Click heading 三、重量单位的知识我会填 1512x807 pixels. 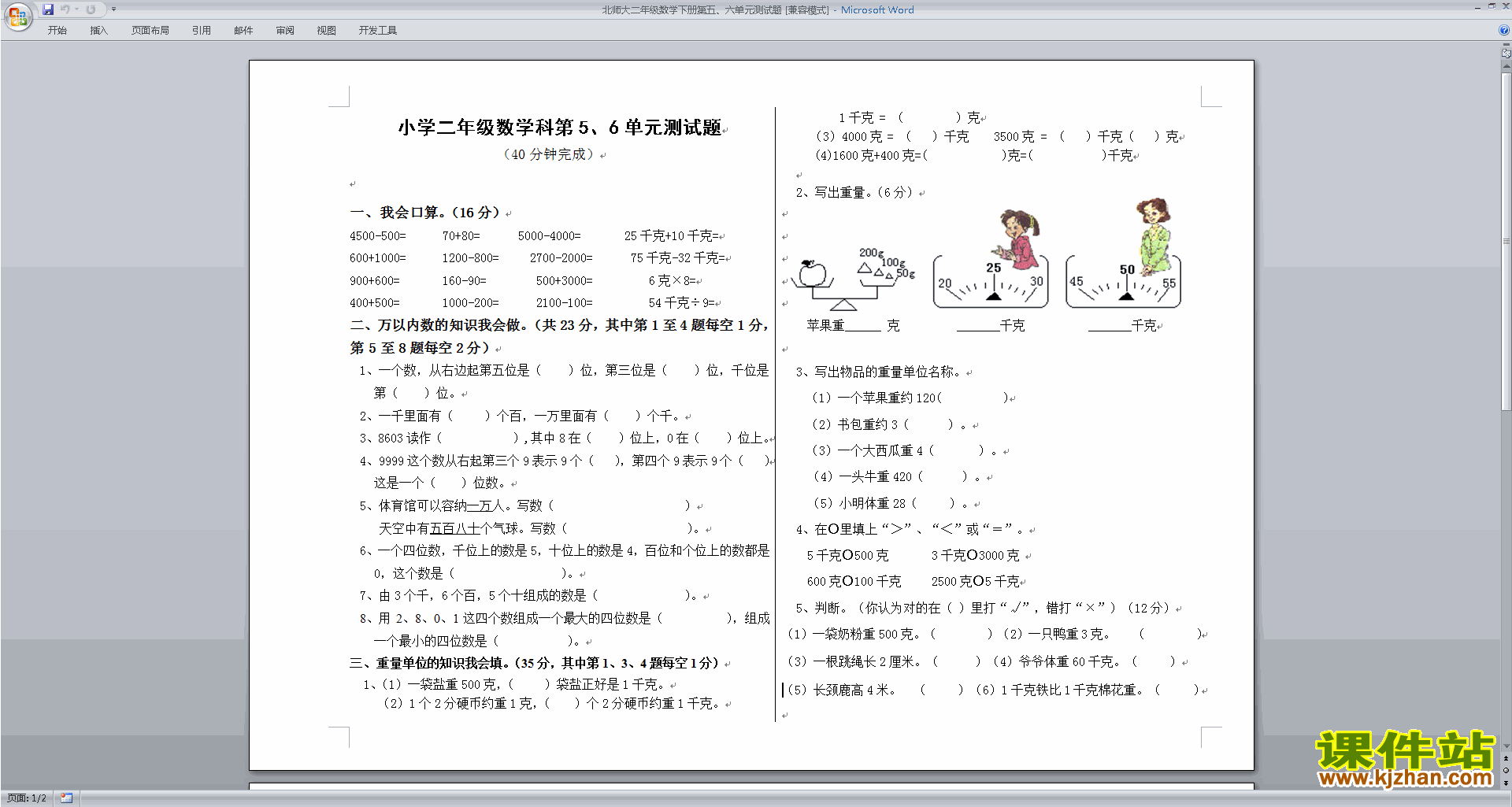click(535, 663)
